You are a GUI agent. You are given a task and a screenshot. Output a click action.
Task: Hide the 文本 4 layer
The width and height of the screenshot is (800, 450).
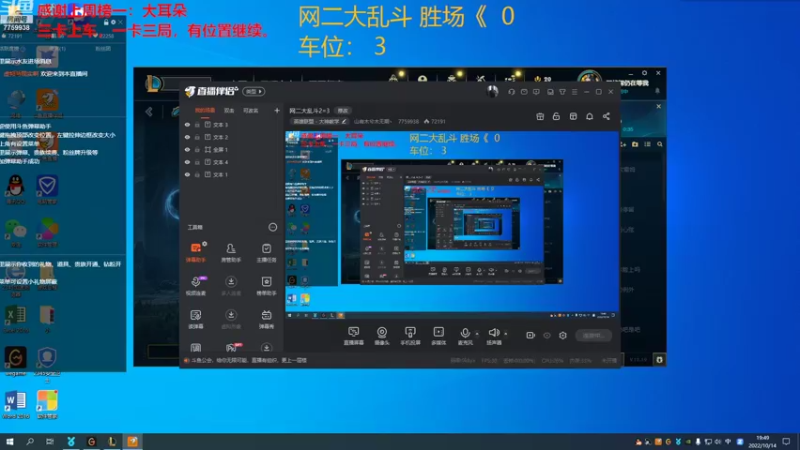click(x=187, y=162)
